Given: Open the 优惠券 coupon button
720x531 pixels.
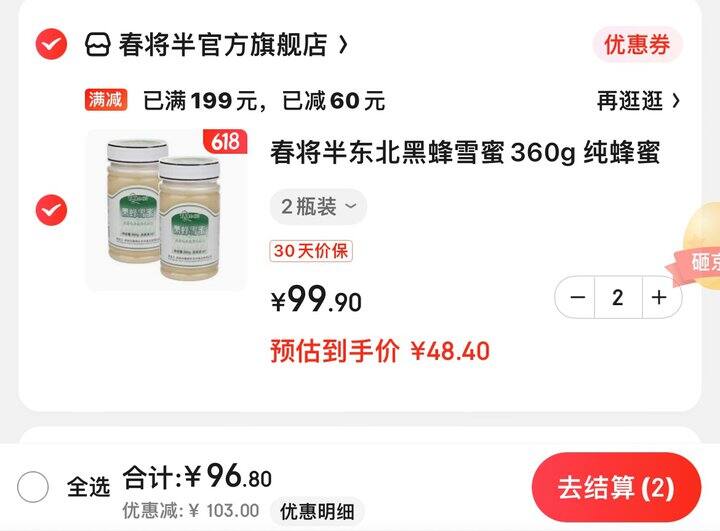Looking at the screenshot, I should (x=638, y=45).
